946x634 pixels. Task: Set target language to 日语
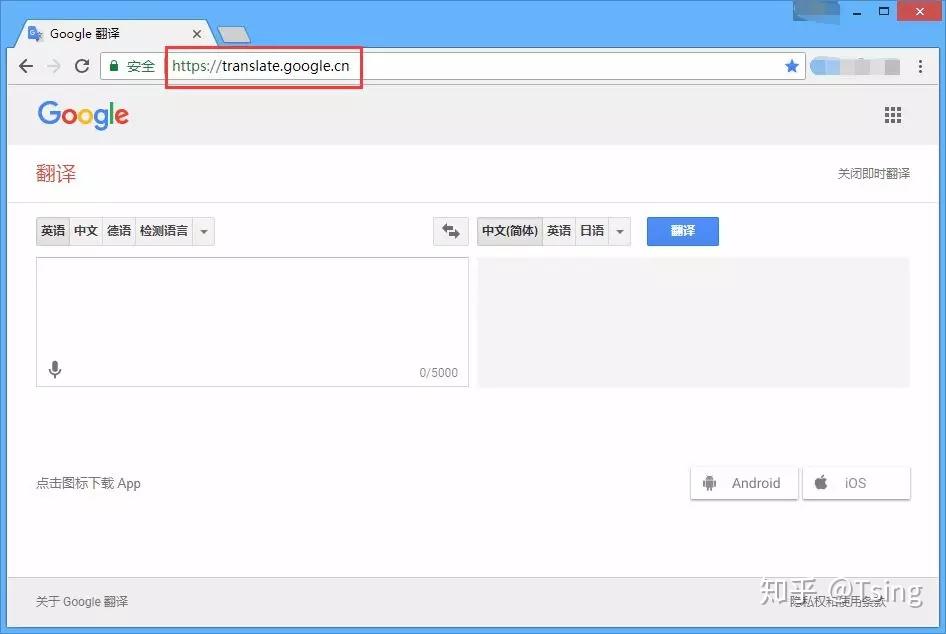tap(591, 231)
